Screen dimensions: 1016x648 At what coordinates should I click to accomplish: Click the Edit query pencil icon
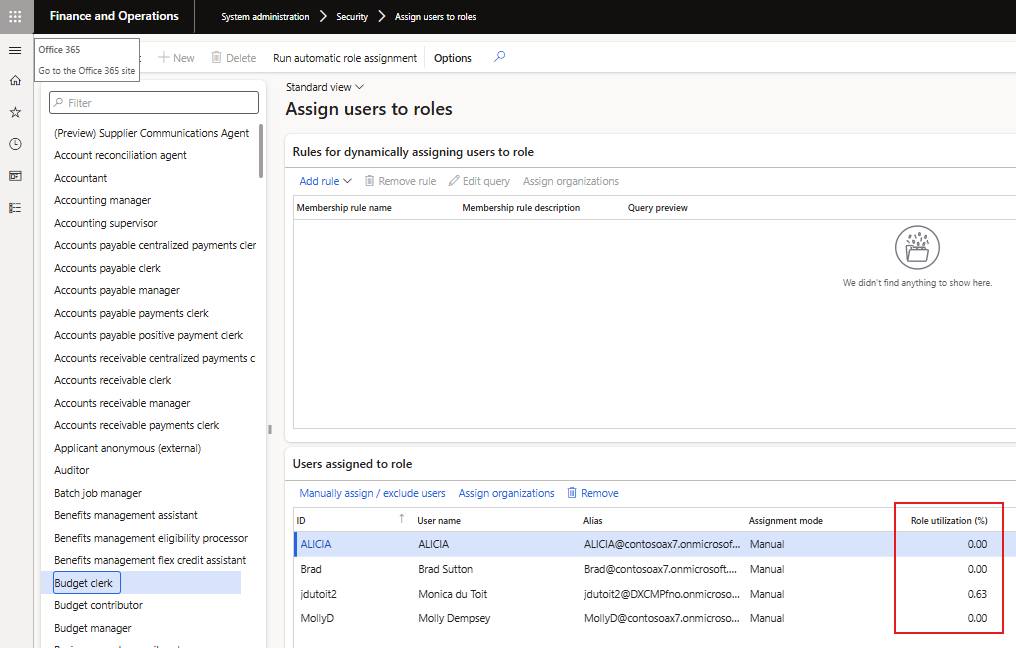point(451,181)
